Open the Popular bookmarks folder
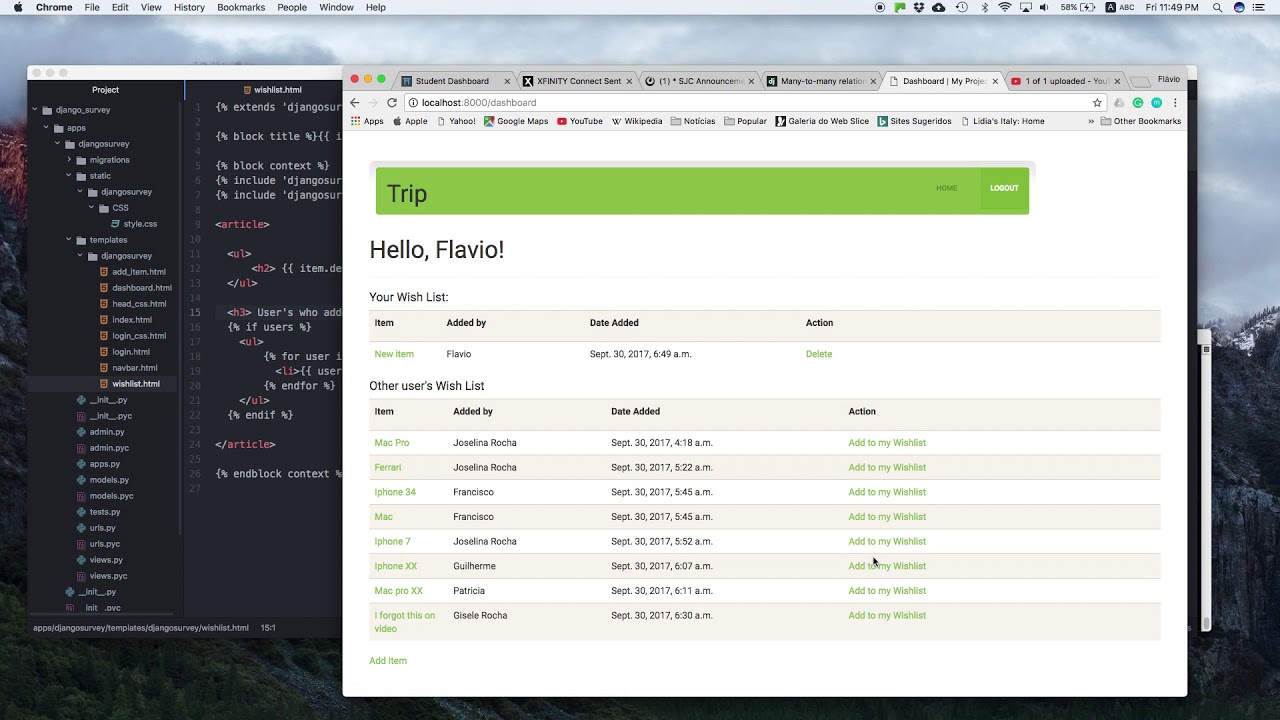1280x720 pixels. pyautogui.click(x=745, y=121)
